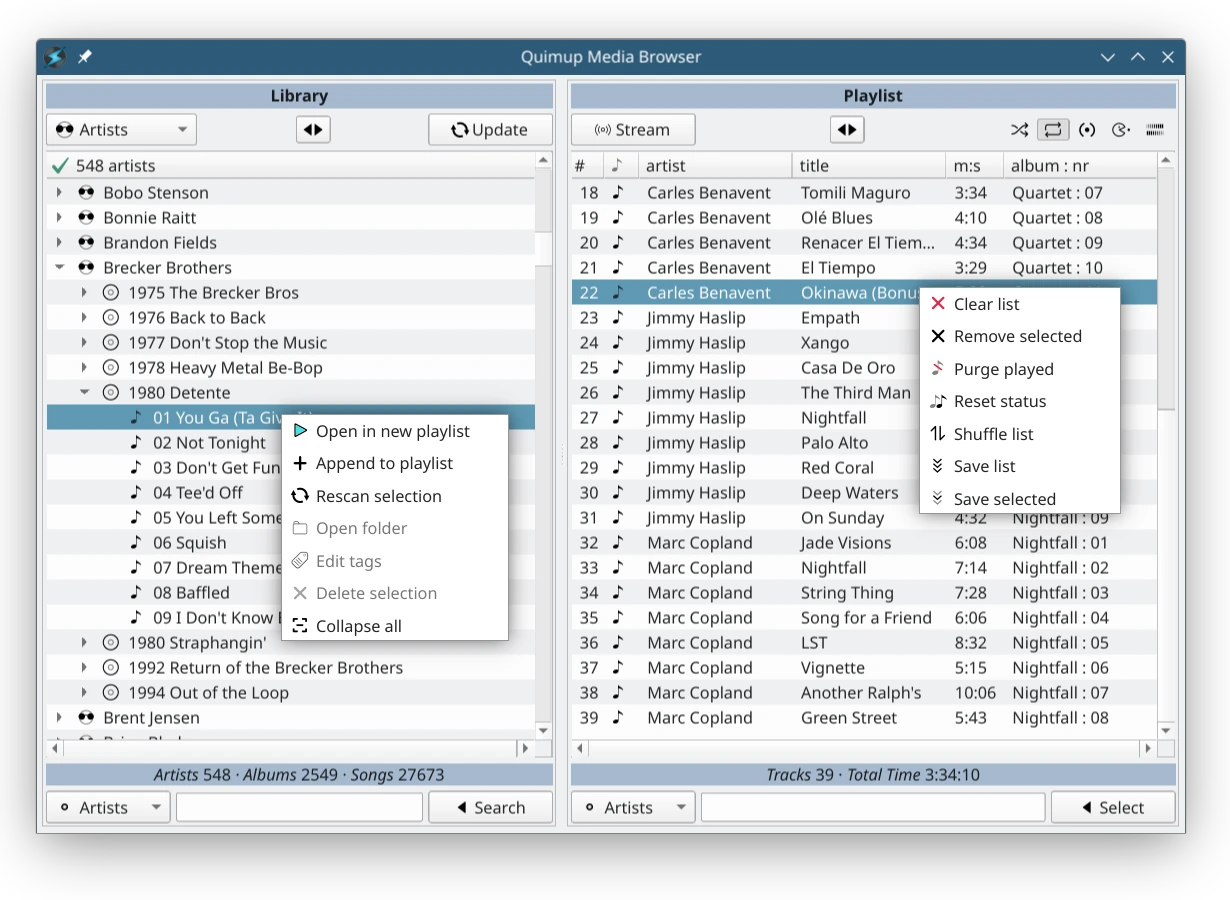Image resolution: width=1230 pixels, height=900 pixels.
Task: Click the 1976 Back to Back disc icon
Action: coord(111,318)
